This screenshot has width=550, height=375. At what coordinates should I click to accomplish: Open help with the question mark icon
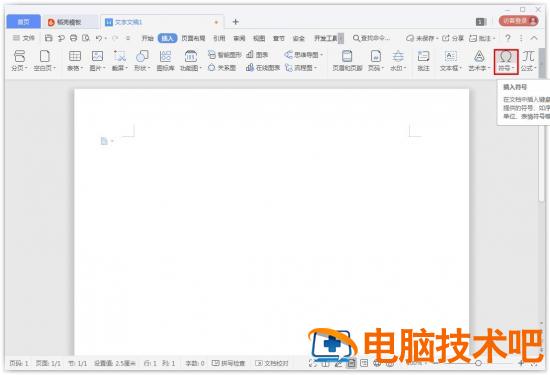(x=508, y=38)
